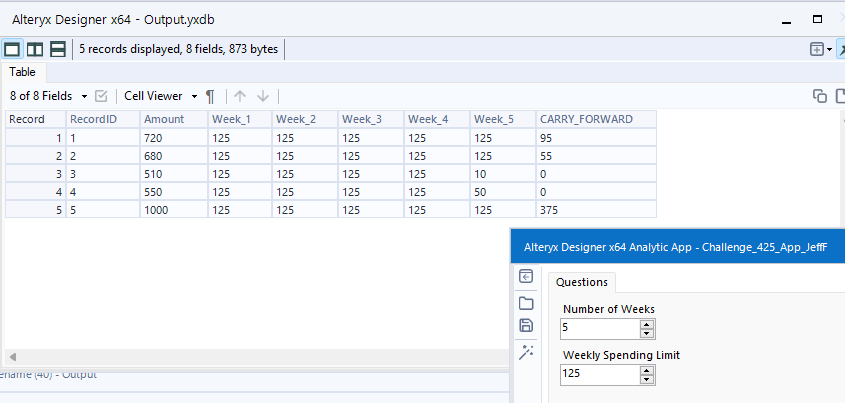Viewport: 845px width, 403px height.
Task: Select row 5 record number cell
Action: [x=36, y=210]
